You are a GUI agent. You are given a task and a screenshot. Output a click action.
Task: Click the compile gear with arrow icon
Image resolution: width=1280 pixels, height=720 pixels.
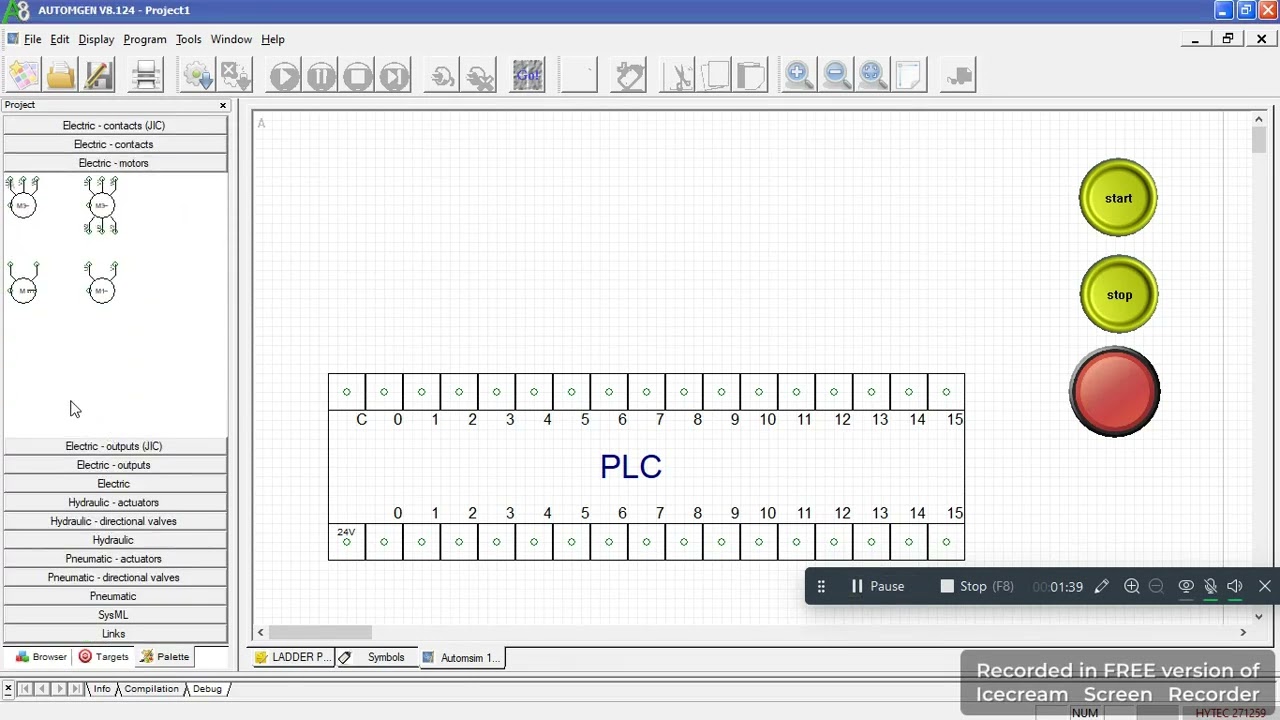[x=198, y=76]
